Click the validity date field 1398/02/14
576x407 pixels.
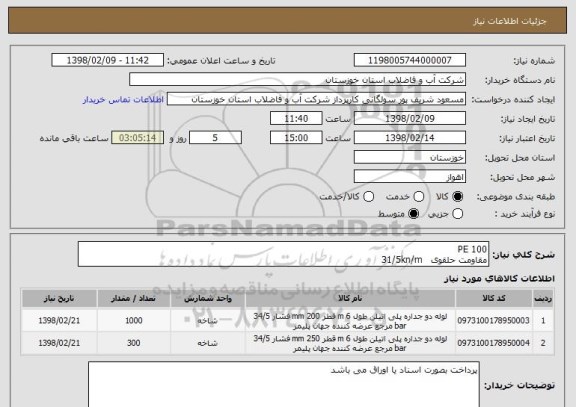(410, 138)
